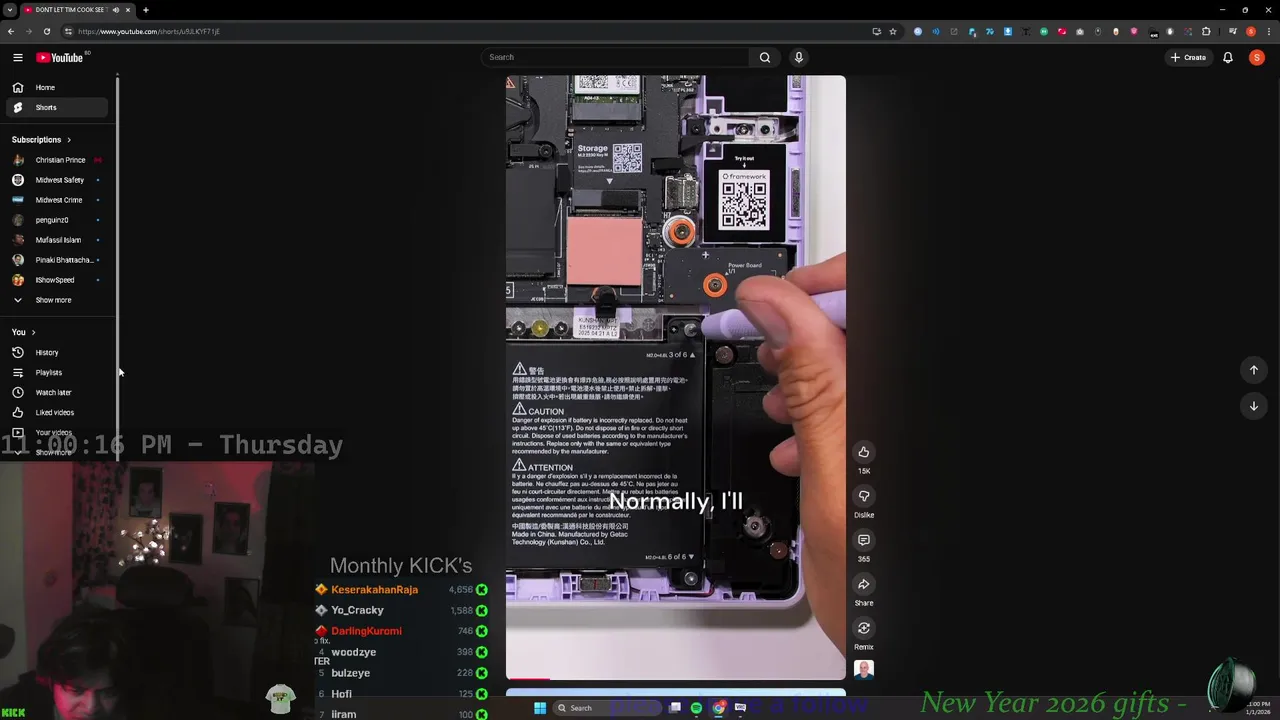
Task: Reload the page in the browser
Action: pyautogui.click(x=46, y=31)
